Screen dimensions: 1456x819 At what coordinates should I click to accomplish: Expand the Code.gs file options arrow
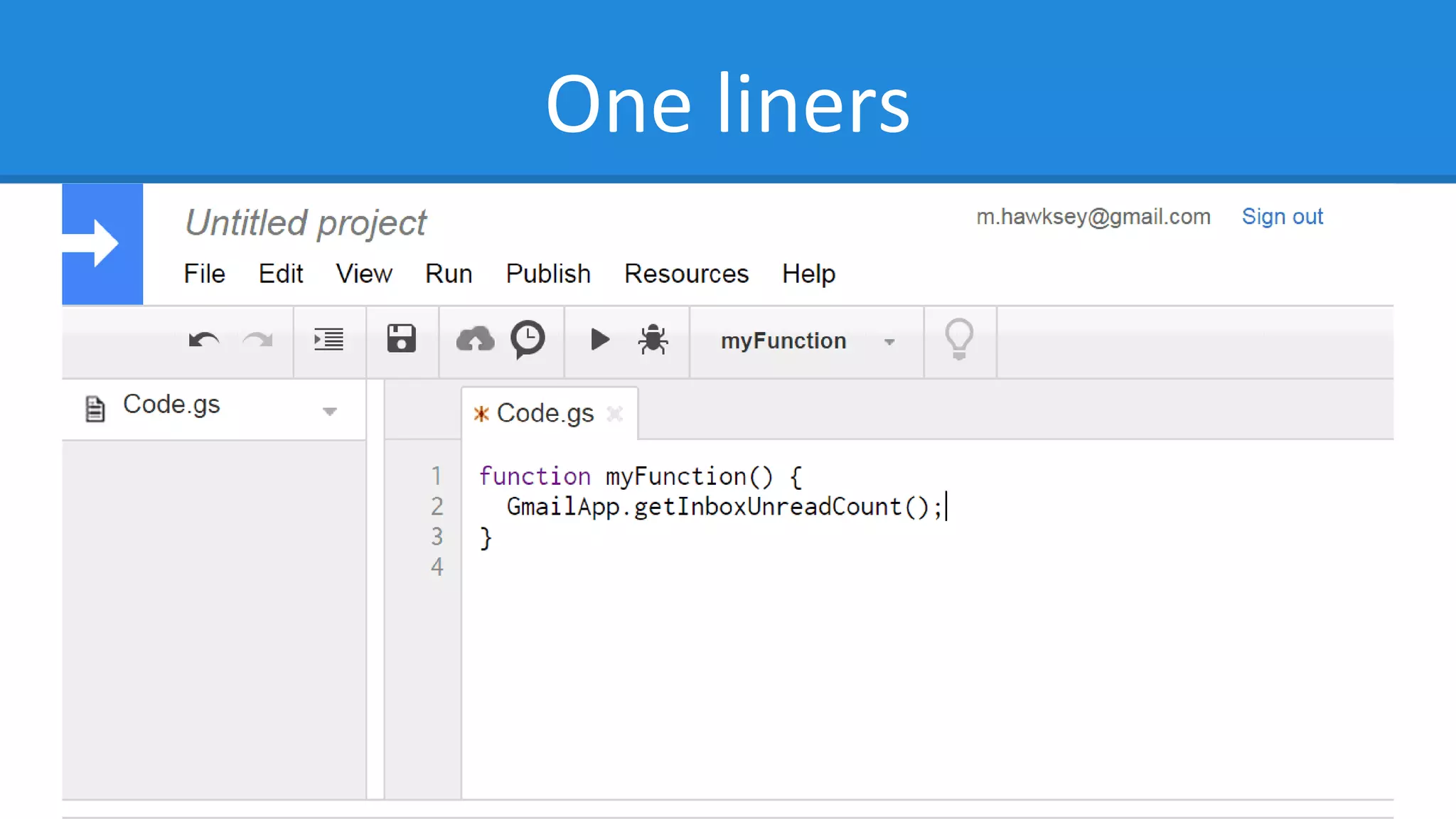tap(329, 411)
